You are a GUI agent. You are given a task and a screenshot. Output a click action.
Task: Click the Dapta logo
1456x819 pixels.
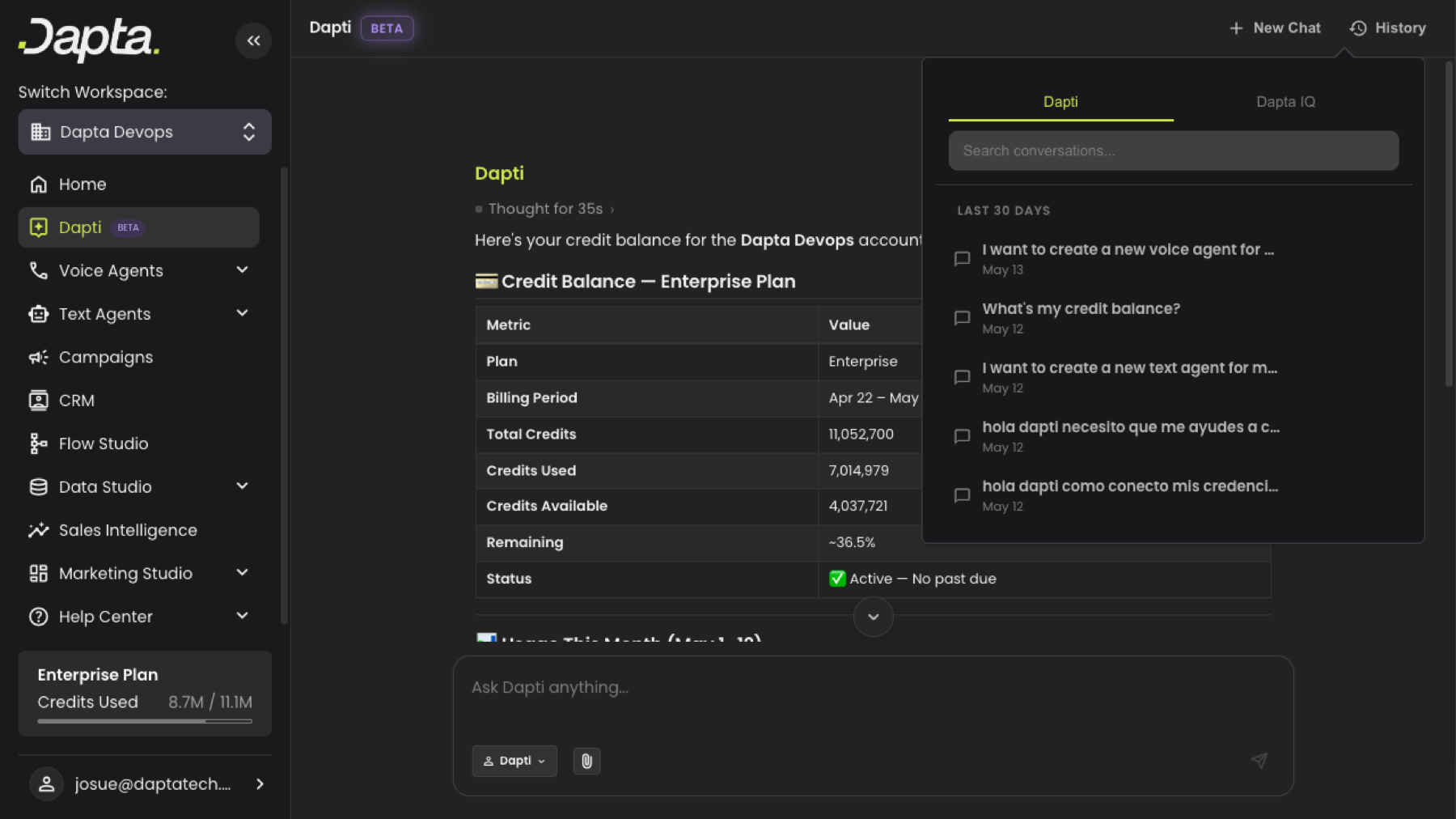89,39
